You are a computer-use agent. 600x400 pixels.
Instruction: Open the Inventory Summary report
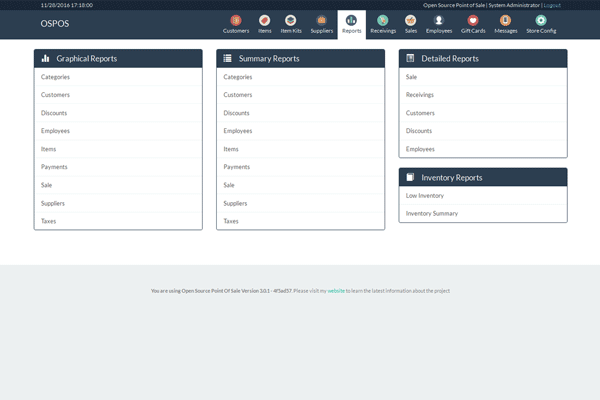pyautogui.click(x=483, y=214)
